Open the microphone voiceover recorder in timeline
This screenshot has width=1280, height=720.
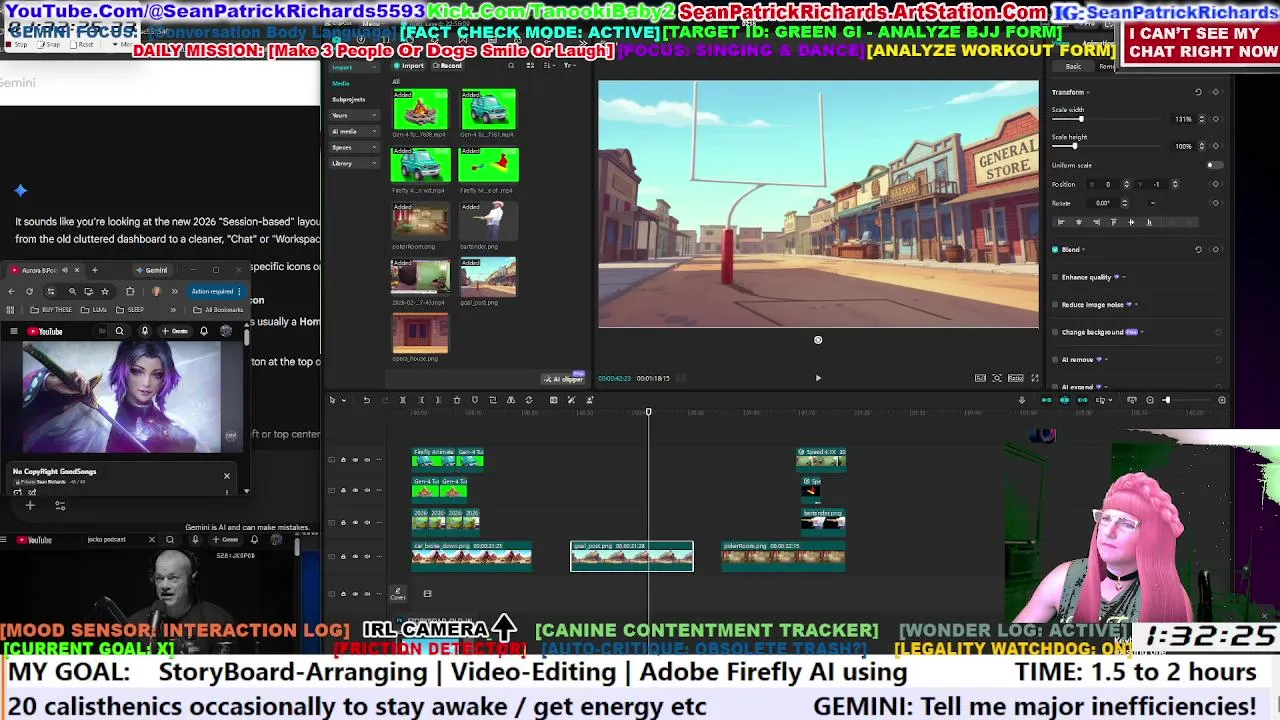tap(1021, 400)
